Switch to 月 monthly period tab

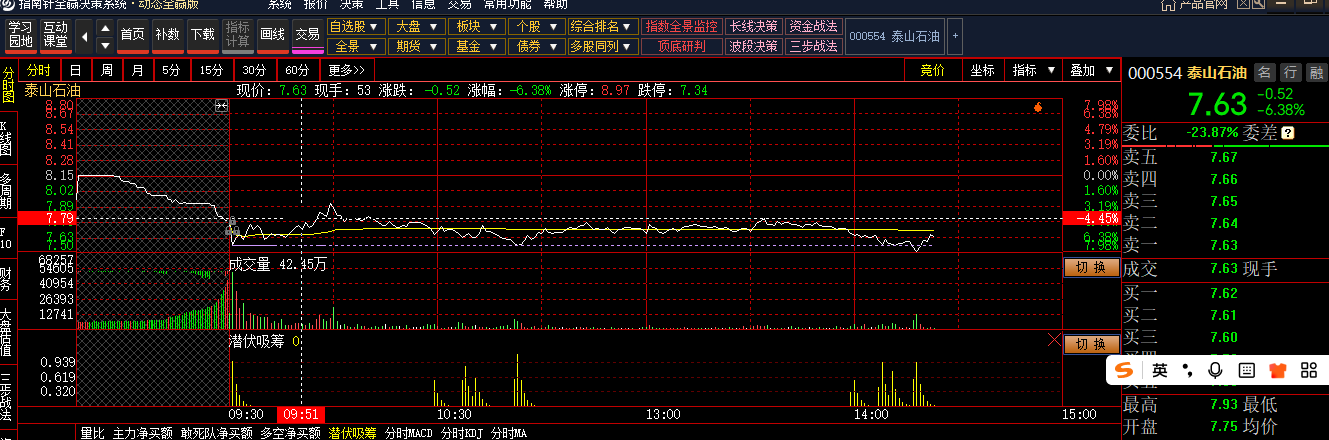[x=137, y=70]
